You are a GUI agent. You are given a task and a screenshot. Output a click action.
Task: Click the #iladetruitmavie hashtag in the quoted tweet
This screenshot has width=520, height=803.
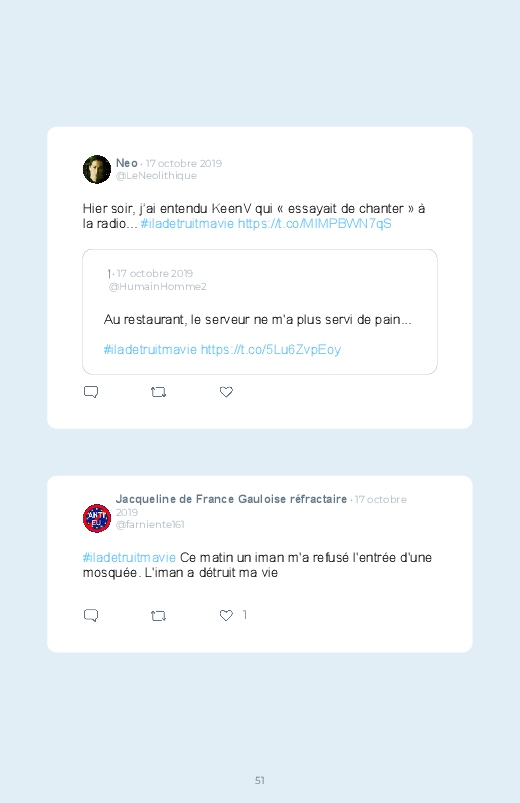pos(150,350)
